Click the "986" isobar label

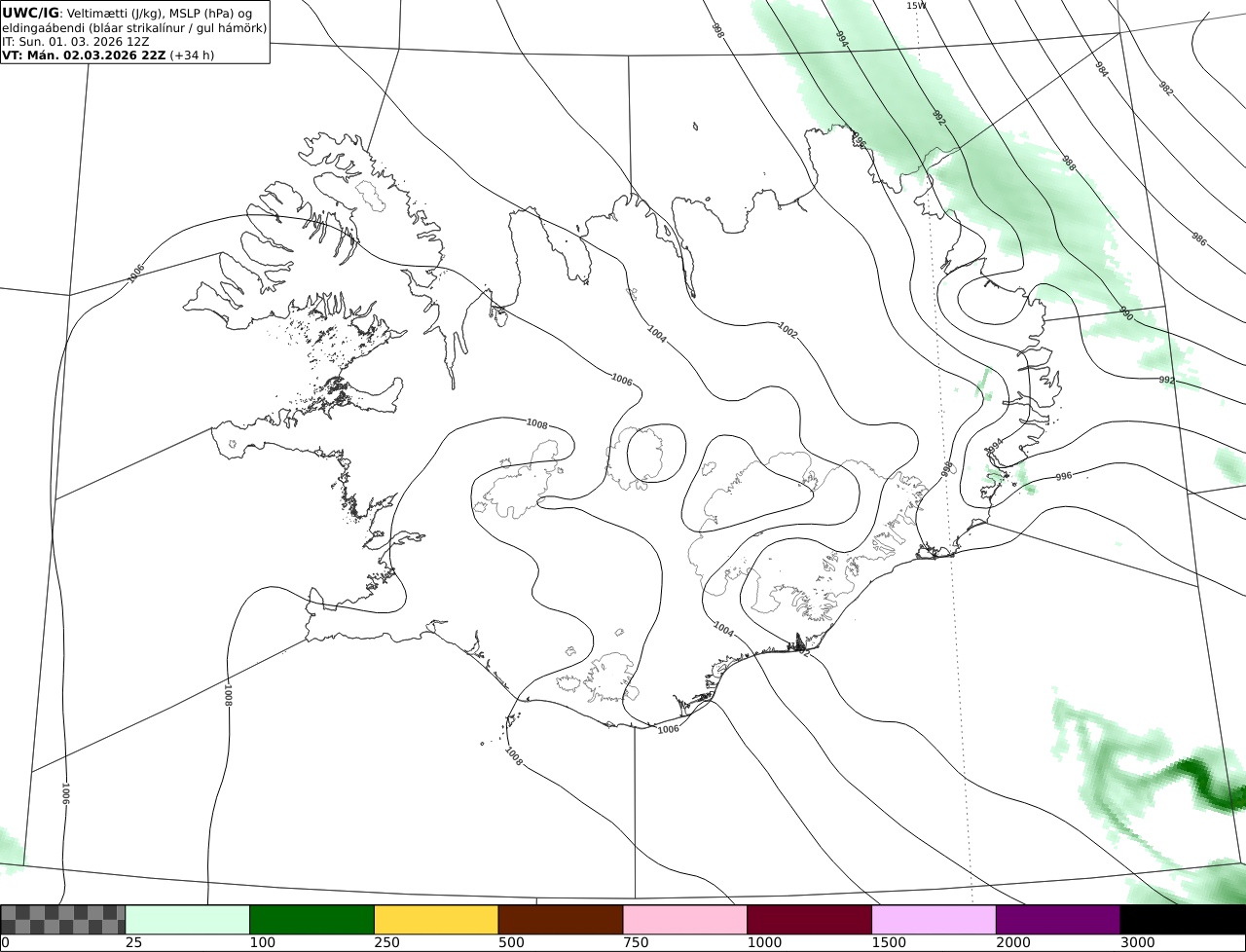click(x=1199, y=239)
